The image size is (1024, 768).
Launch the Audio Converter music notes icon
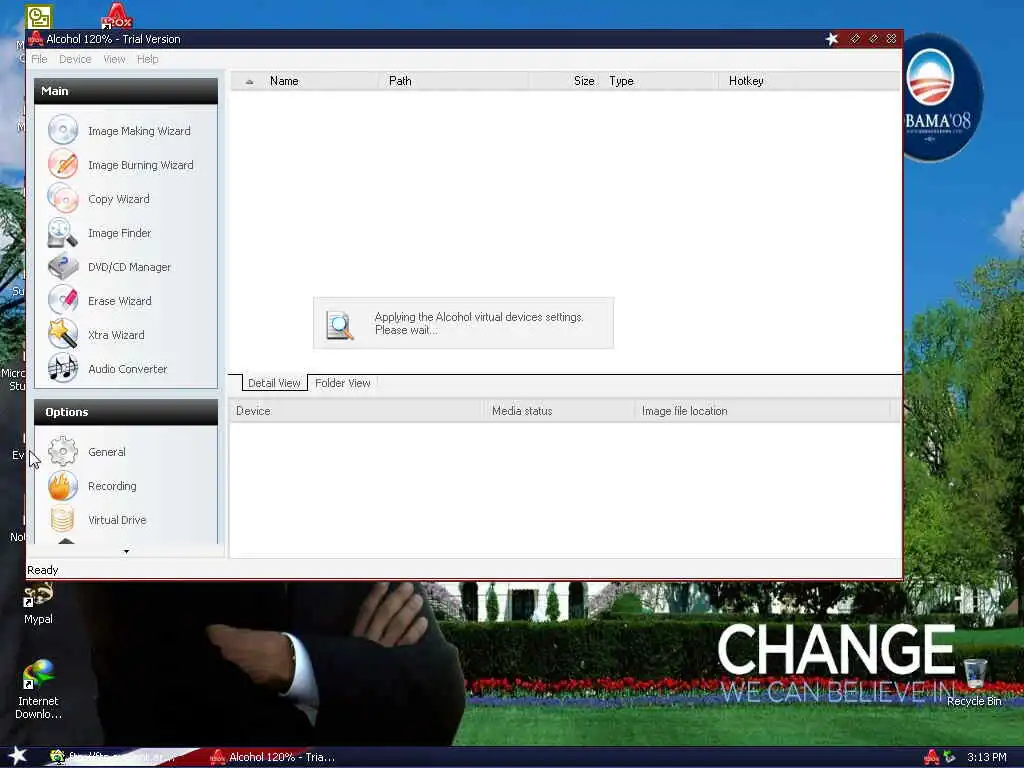63,368
